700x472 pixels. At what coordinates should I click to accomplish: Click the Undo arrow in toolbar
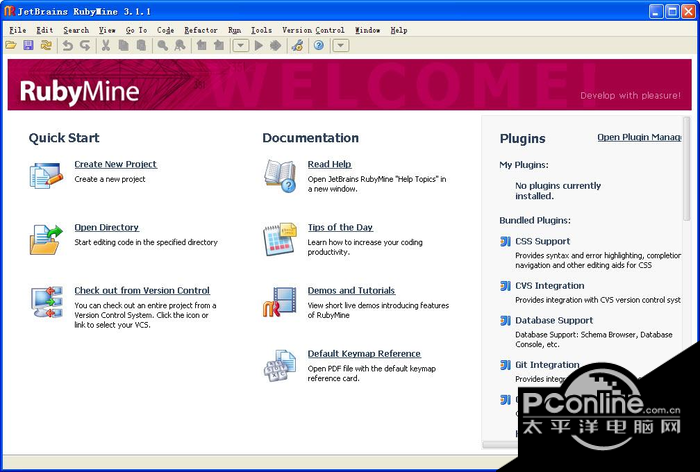[x=68, y=45]
